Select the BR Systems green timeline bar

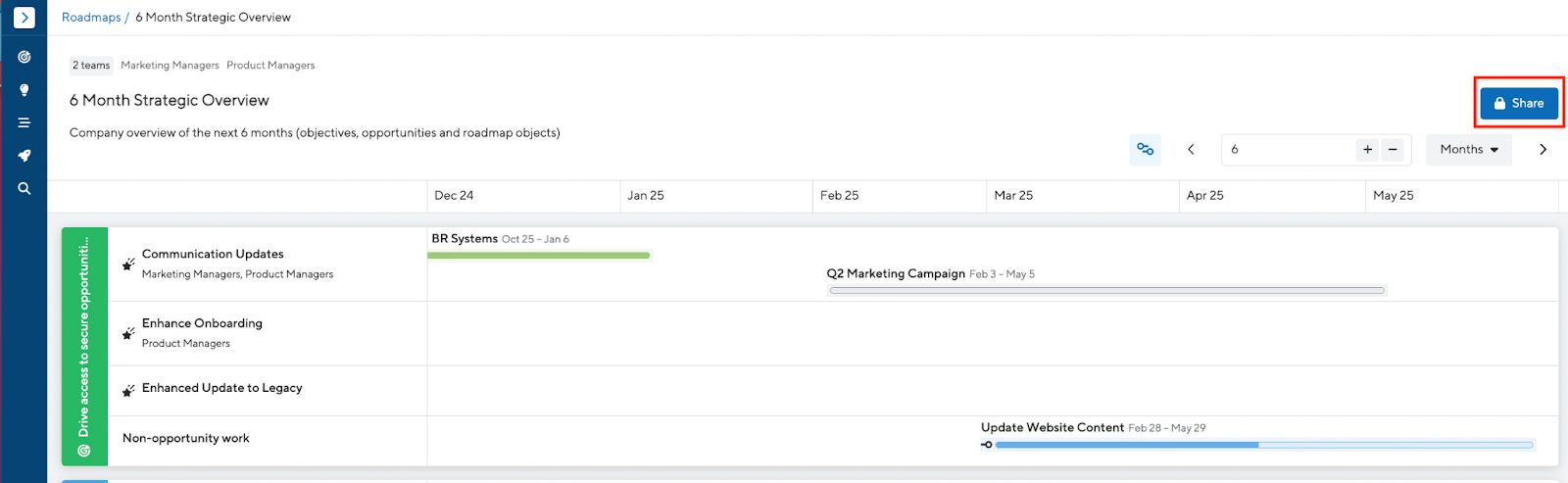pos(539,256)
